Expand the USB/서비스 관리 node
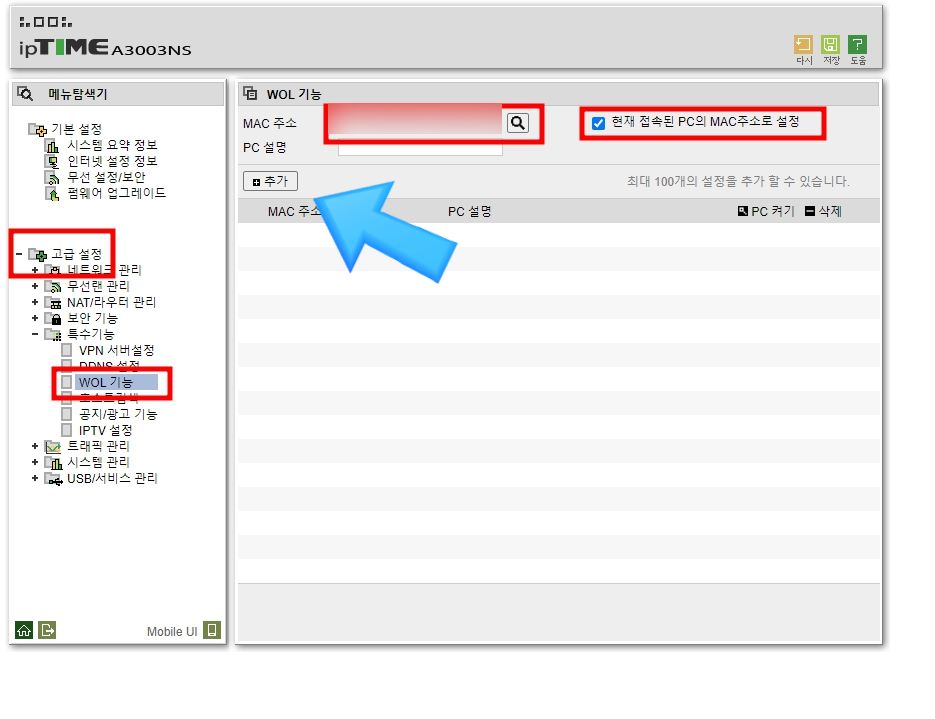 [35, 478]
